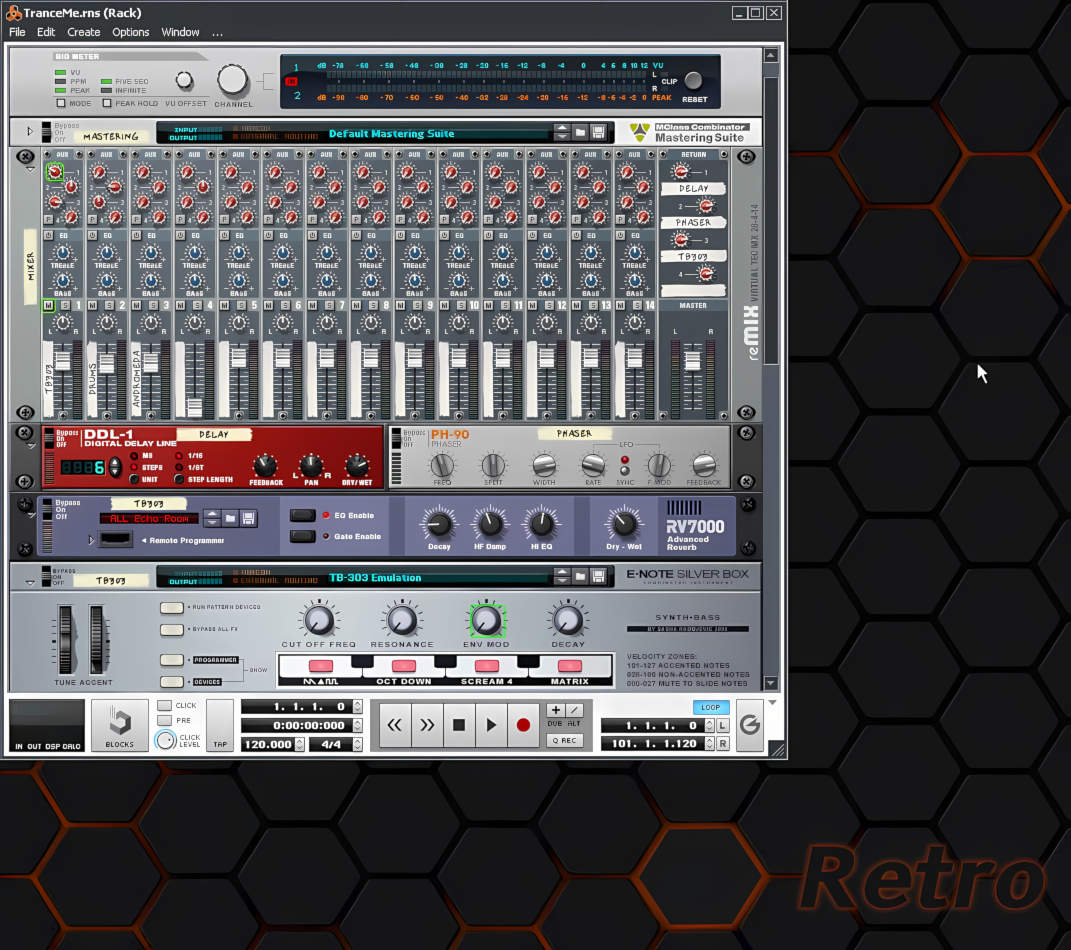Toggle RV7000 Gate Enable

pyautogui.click(x=302, y=536)
